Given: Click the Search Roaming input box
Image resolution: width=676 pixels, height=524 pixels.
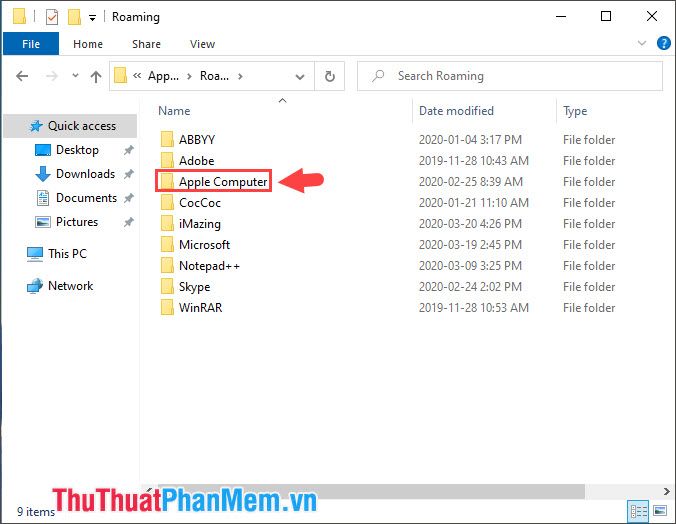Looking at the screenshot, I should point(510,76).
